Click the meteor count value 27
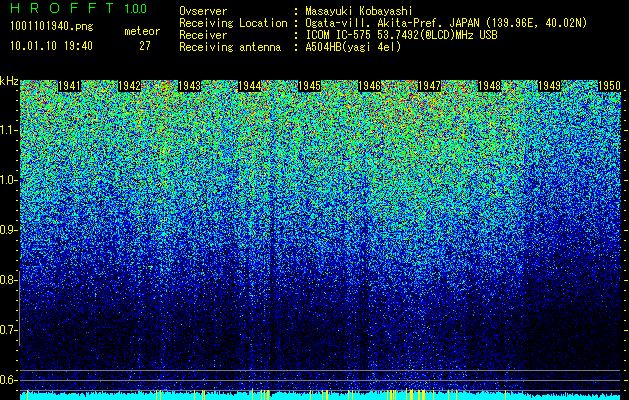 (145, 46)
